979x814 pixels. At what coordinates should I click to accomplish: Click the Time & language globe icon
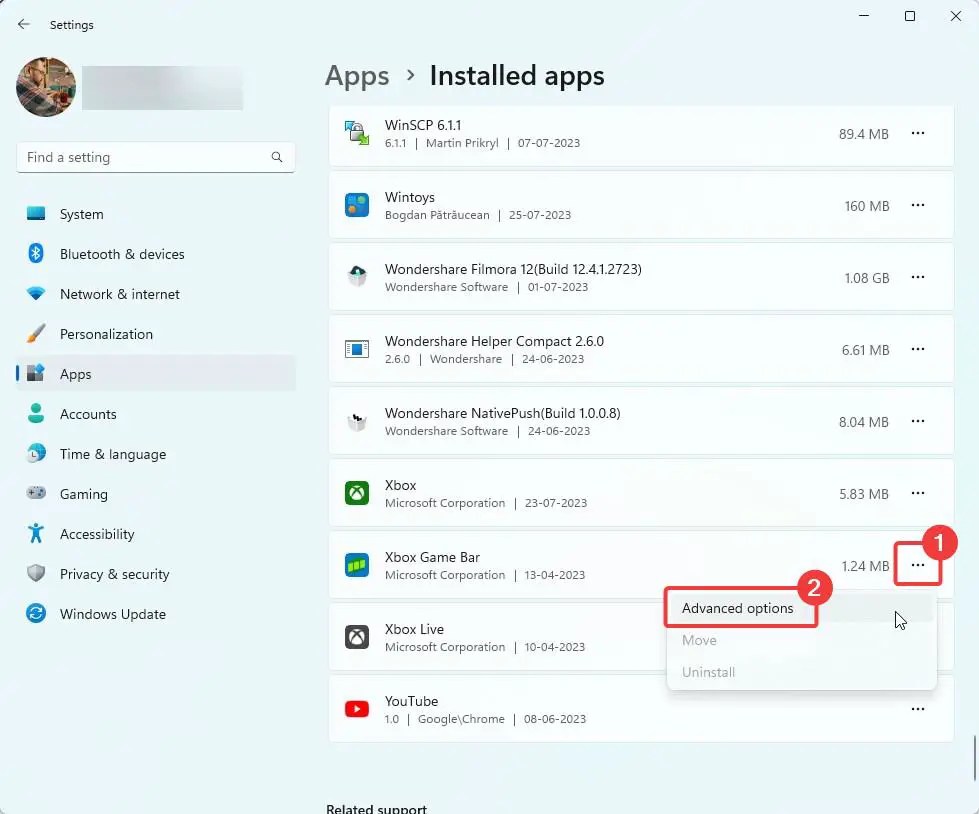[x=36, y=453]
